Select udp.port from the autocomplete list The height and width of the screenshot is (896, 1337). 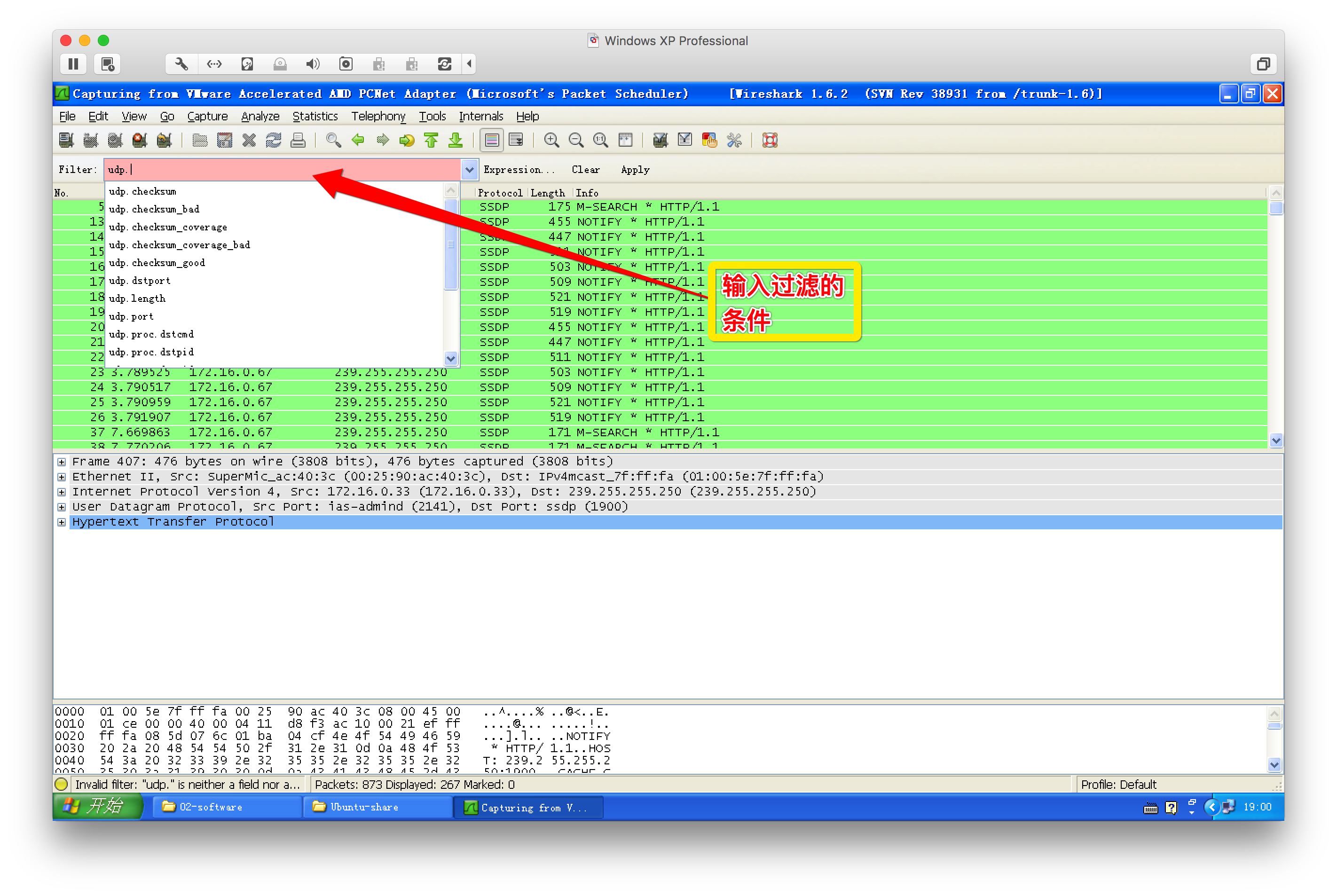(x=132, y=316)
